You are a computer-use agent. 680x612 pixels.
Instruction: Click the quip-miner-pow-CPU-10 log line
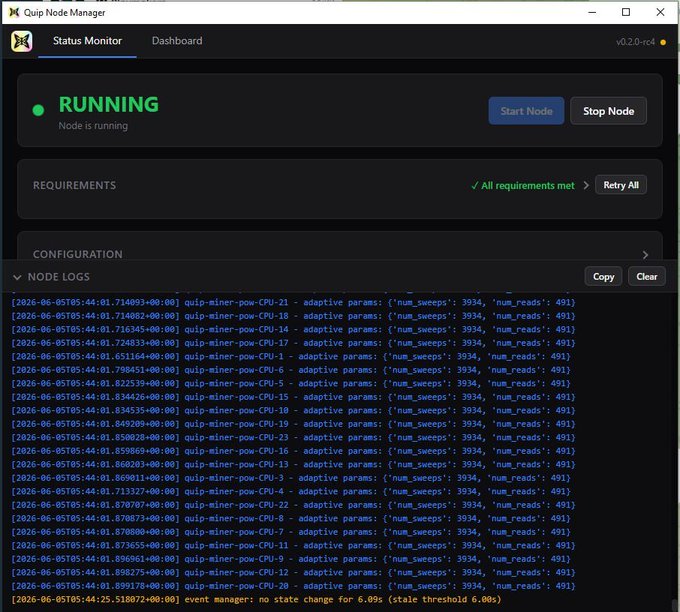pyautogui.click(x=293, y=410)
